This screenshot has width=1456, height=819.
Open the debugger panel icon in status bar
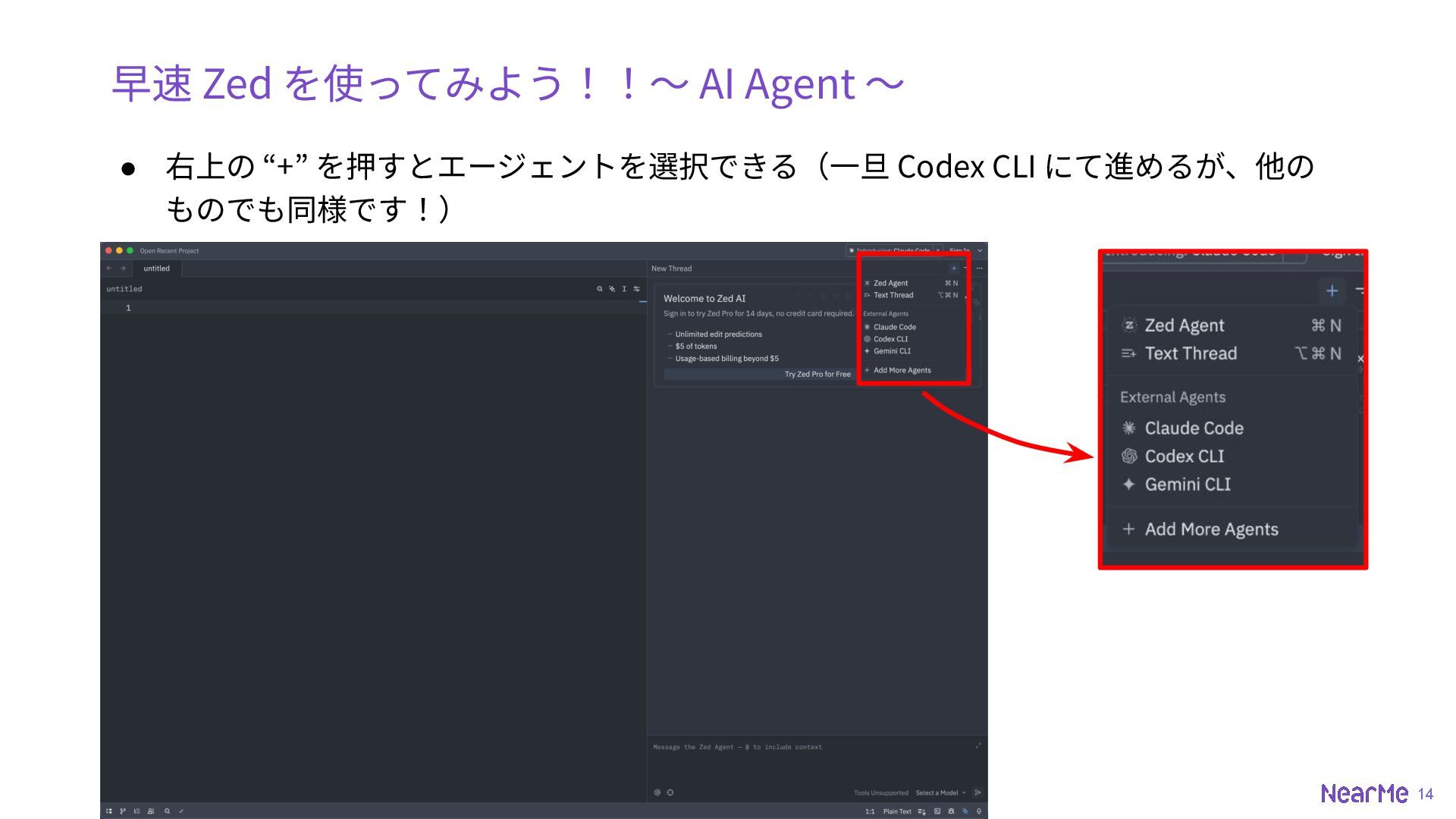[951, 811]
